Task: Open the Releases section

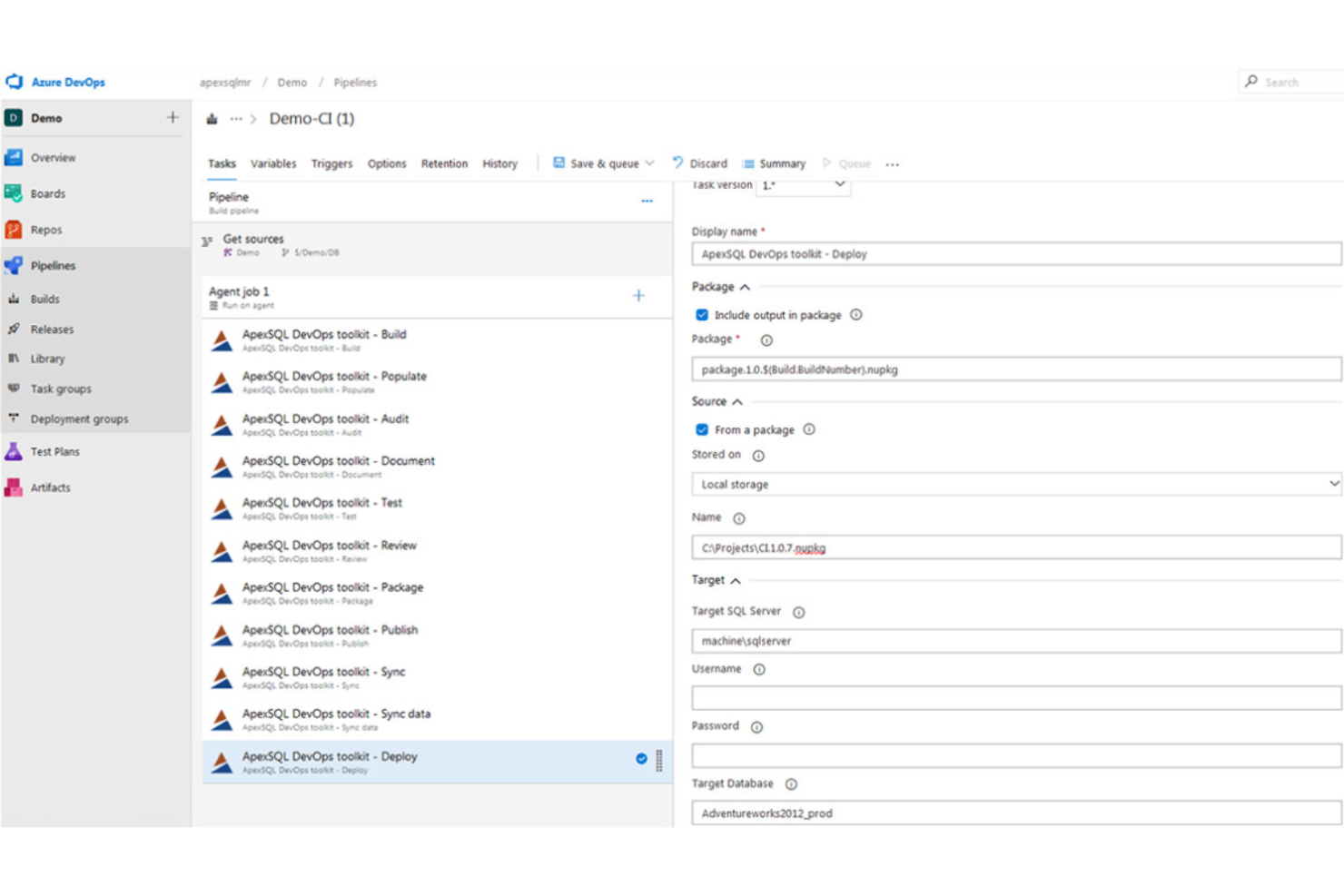Action: pos(52,329)
